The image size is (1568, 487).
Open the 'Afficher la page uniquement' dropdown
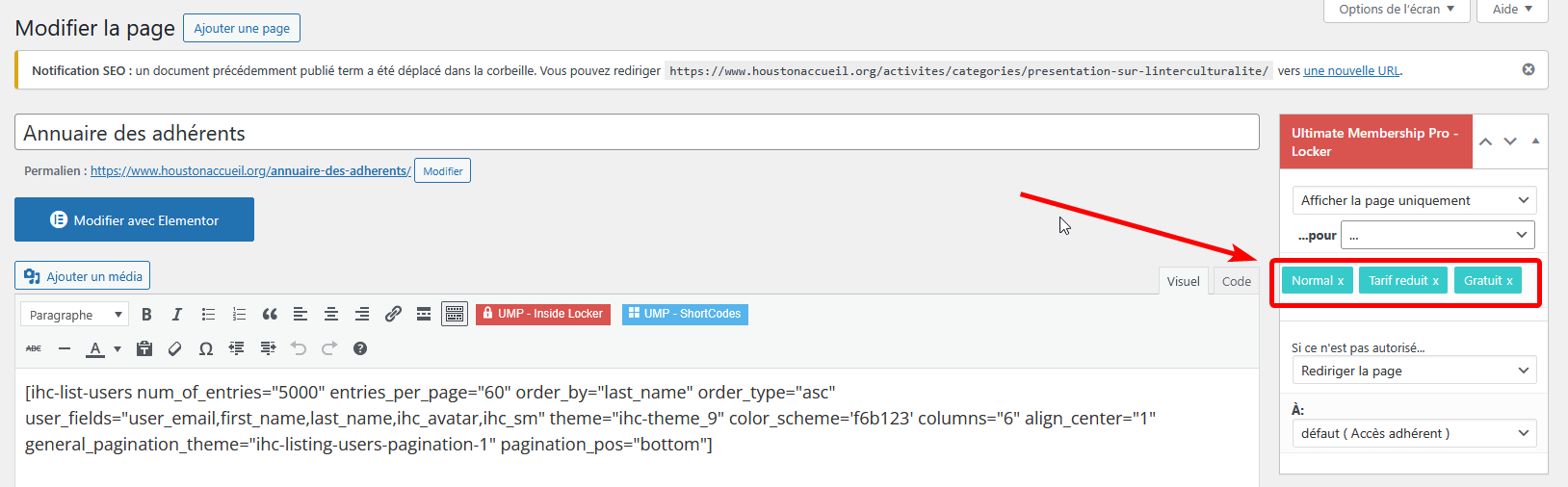tap(1413, 200)
